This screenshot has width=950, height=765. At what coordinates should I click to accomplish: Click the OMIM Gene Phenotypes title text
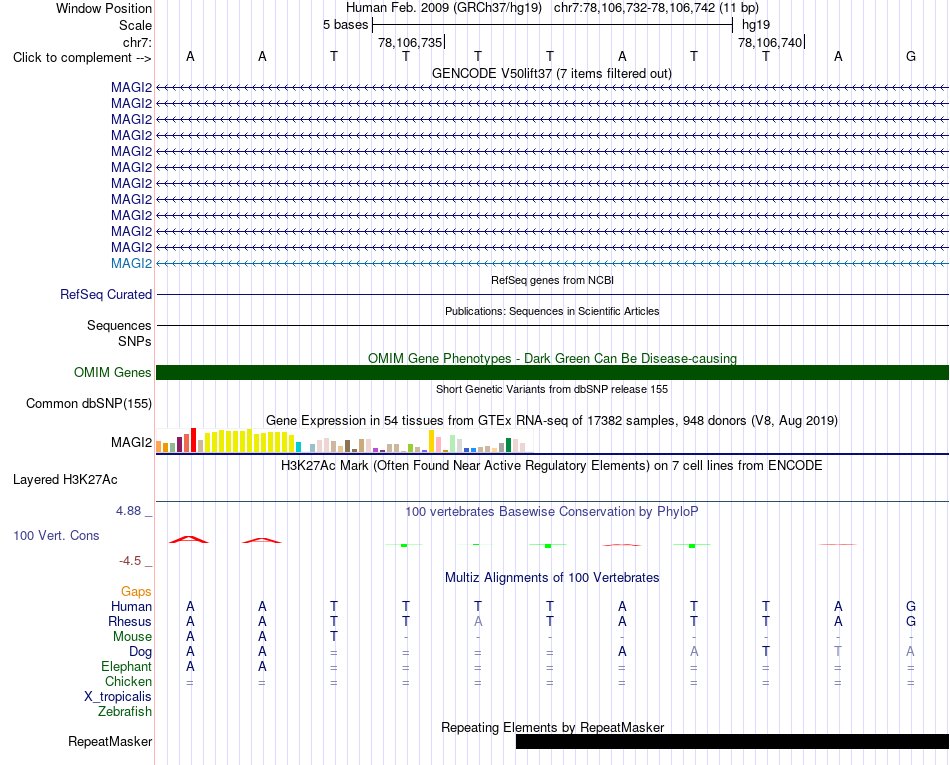[x=552, y=359]
